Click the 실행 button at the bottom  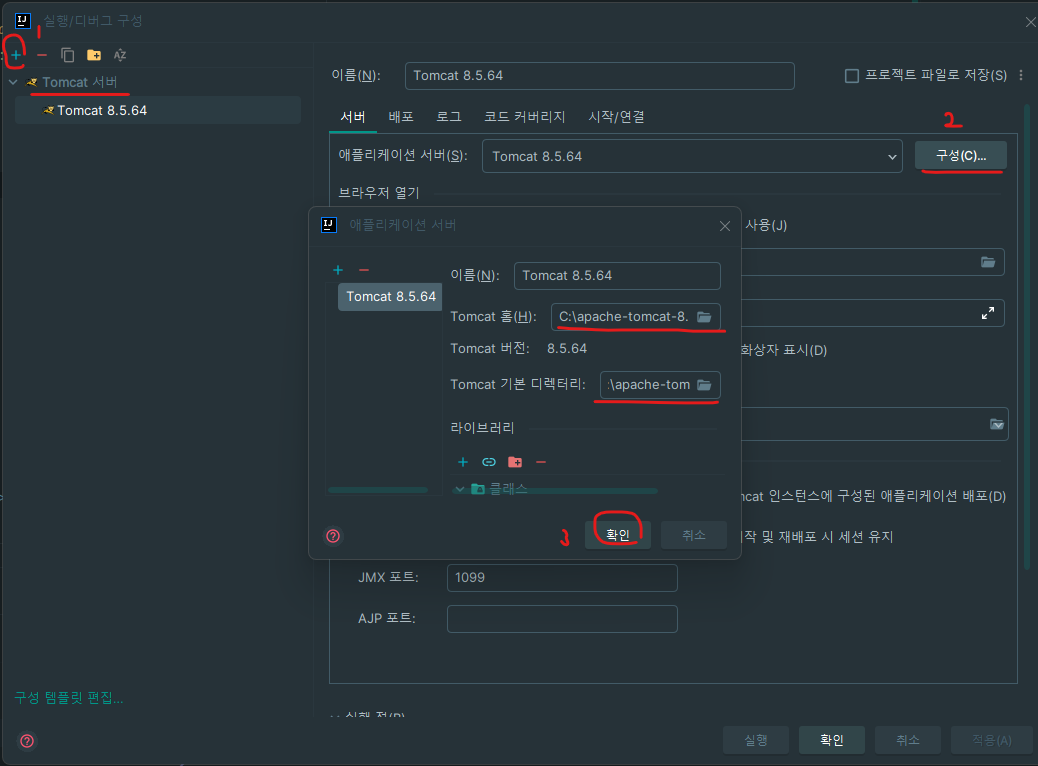(x=755, y=740)
